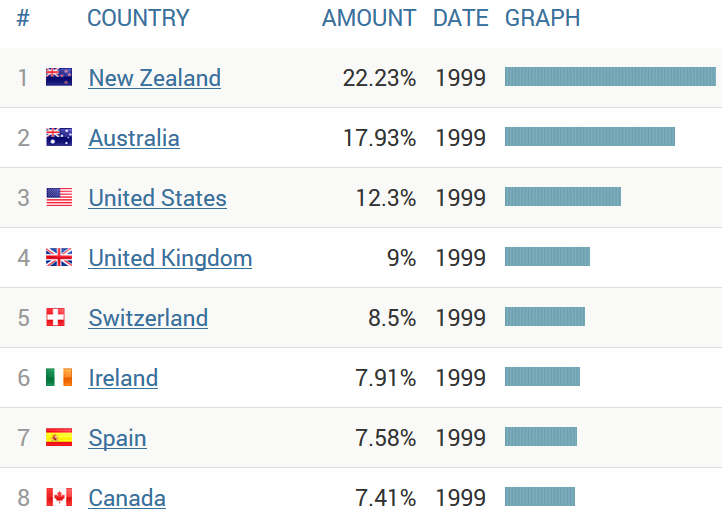
Task: Go to the Switzerland link
Action: click(148, 318)
